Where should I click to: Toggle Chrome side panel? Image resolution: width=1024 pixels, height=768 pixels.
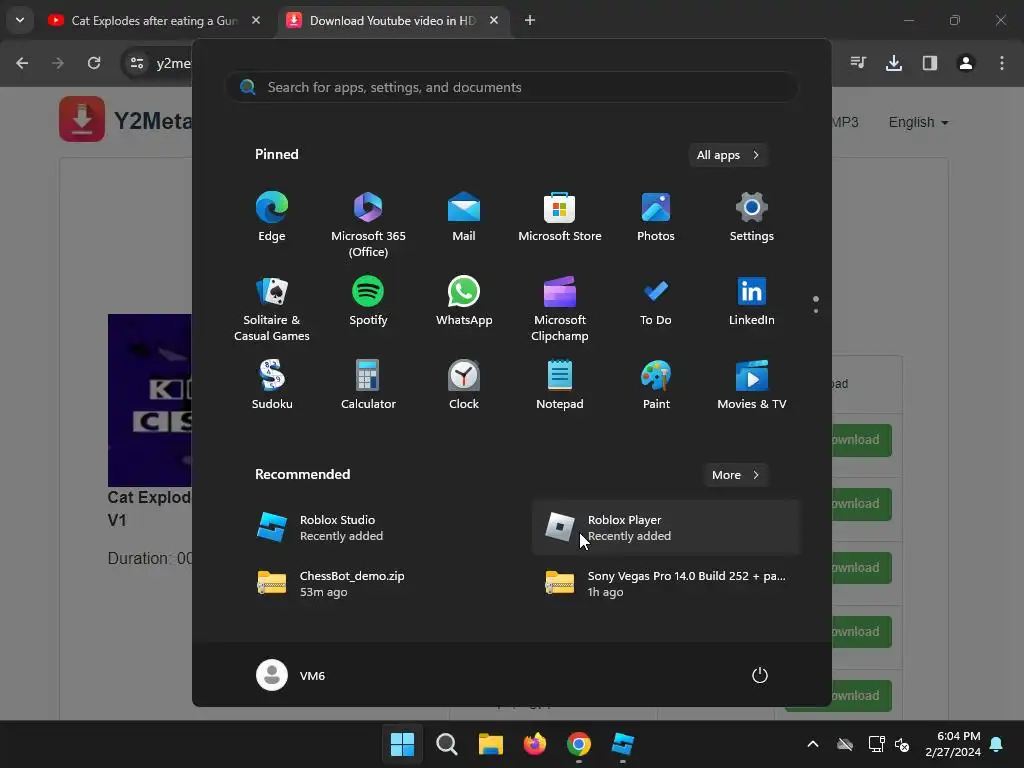930,63
